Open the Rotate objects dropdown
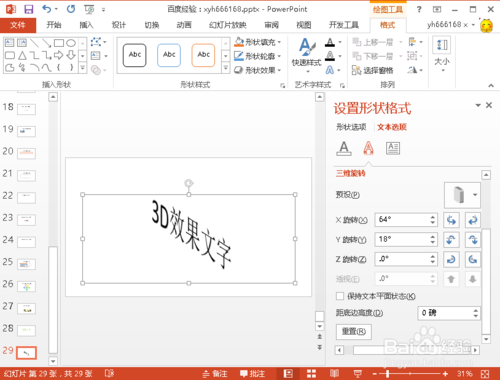 tap(415, 70)
